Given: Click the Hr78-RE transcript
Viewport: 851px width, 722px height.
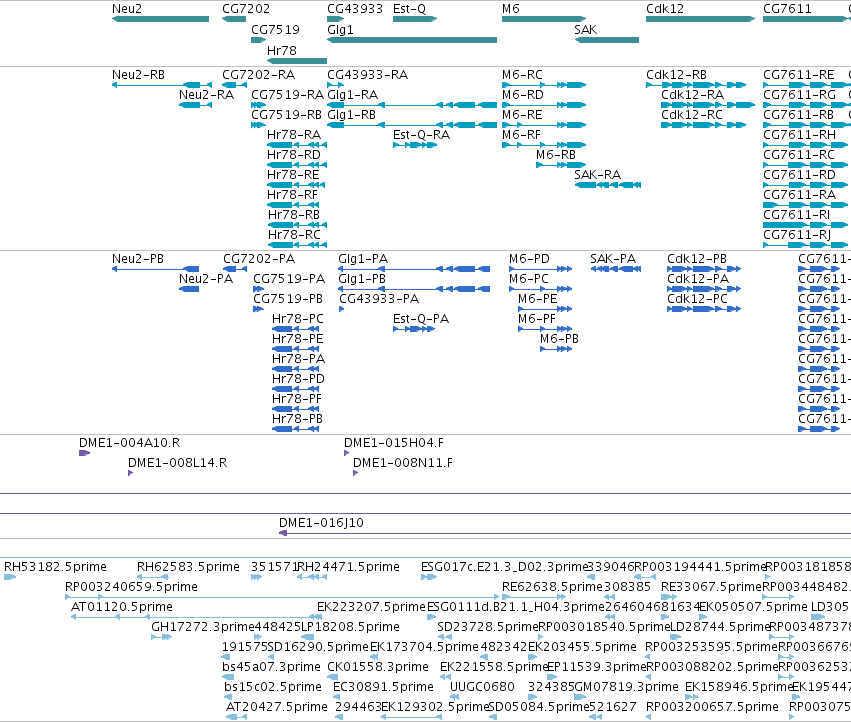Looking at the screenshot, I should coord(296,185).
